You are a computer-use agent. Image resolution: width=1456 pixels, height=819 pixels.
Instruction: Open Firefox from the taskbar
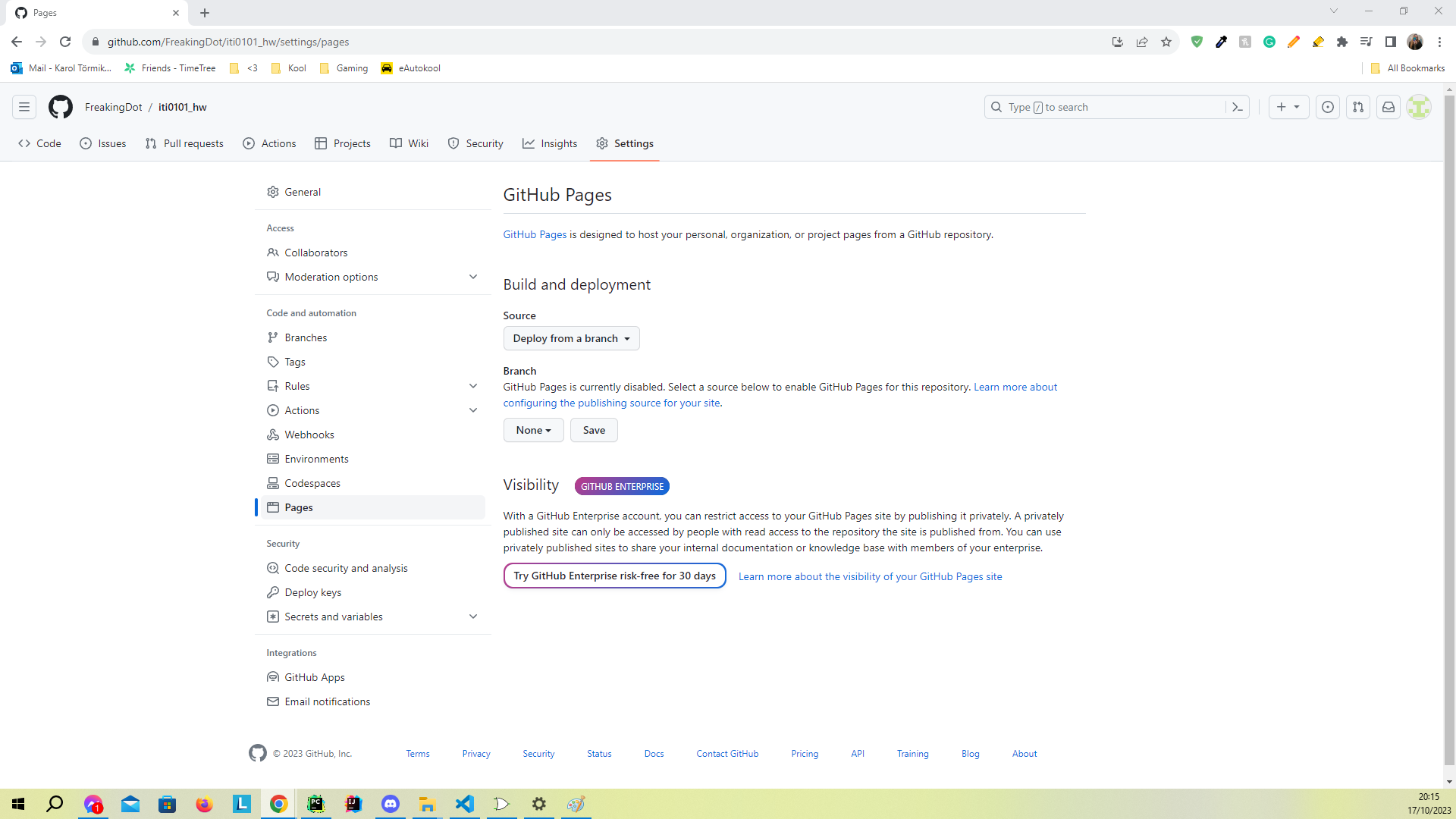point(204,804)
